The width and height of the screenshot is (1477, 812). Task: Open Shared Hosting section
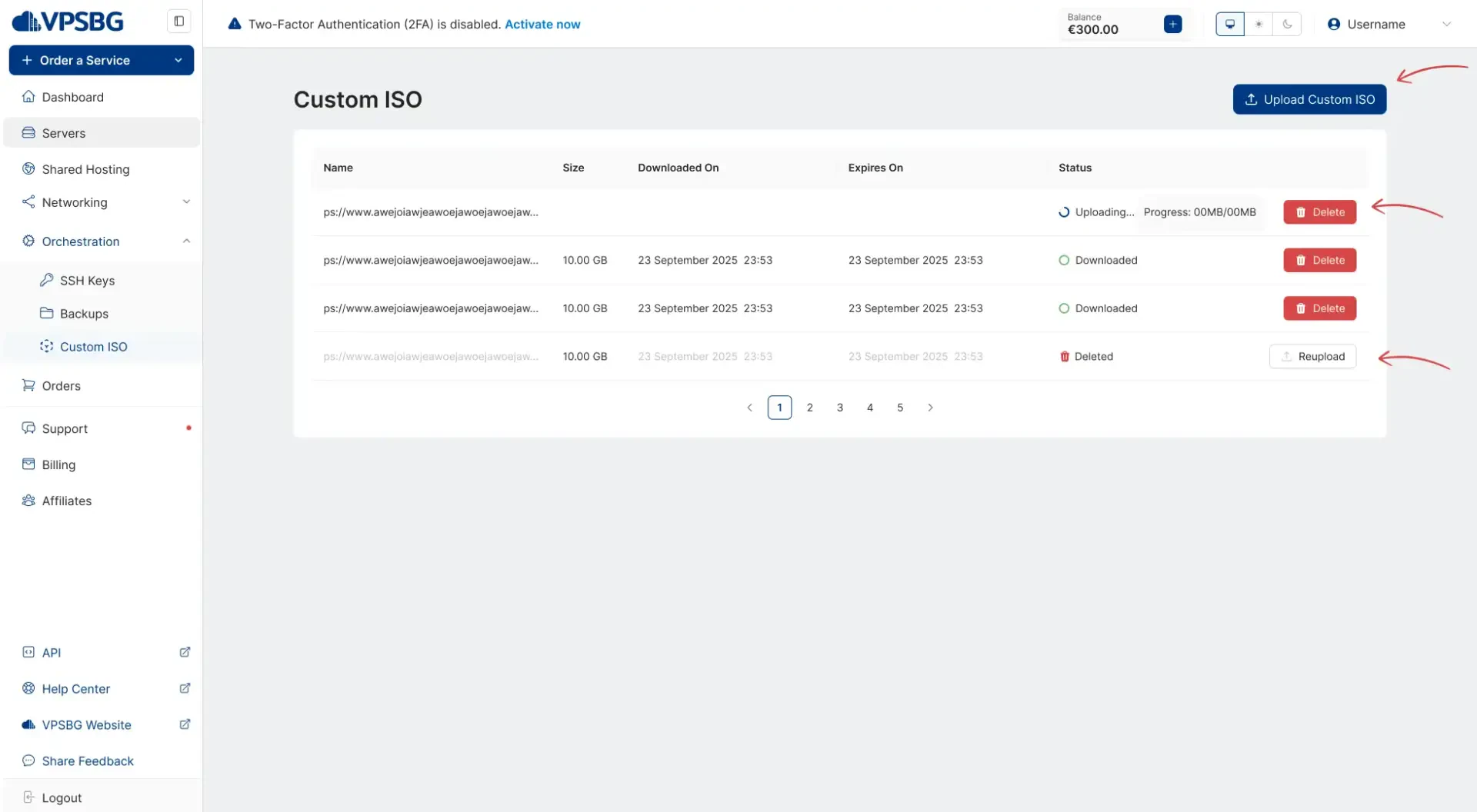[x=85, y=169]
